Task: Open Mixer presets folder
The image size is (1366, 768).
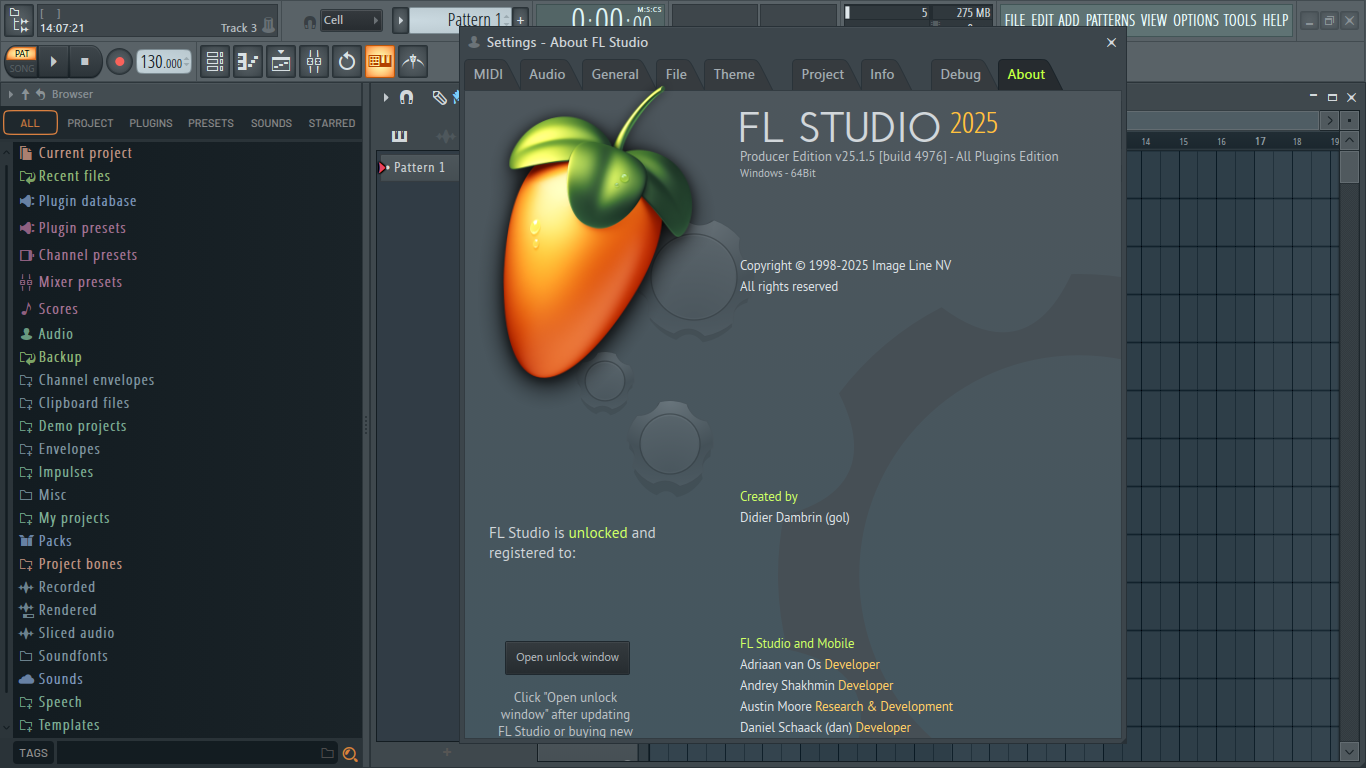Action: (71, 282)
